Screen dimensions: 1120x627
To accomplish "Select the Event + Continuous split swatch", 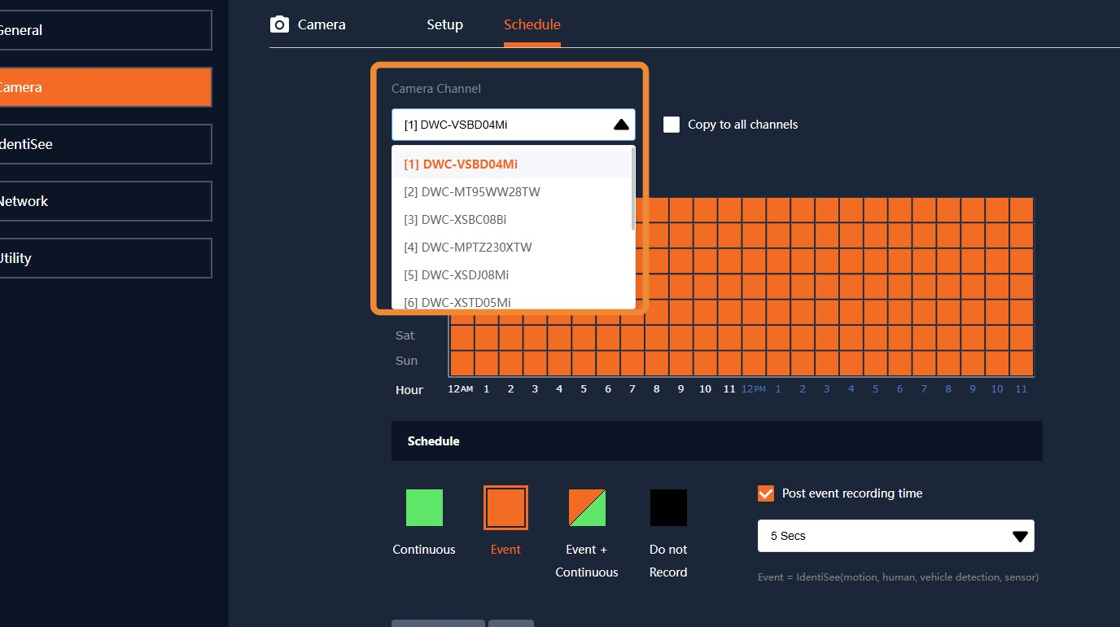I will pos(587,508).
